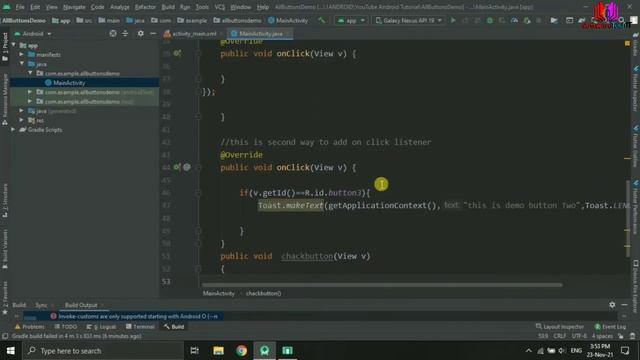This screenshot has height=360, width=640.
Task: Click the Project tool window side button
Action: point(5,47)
